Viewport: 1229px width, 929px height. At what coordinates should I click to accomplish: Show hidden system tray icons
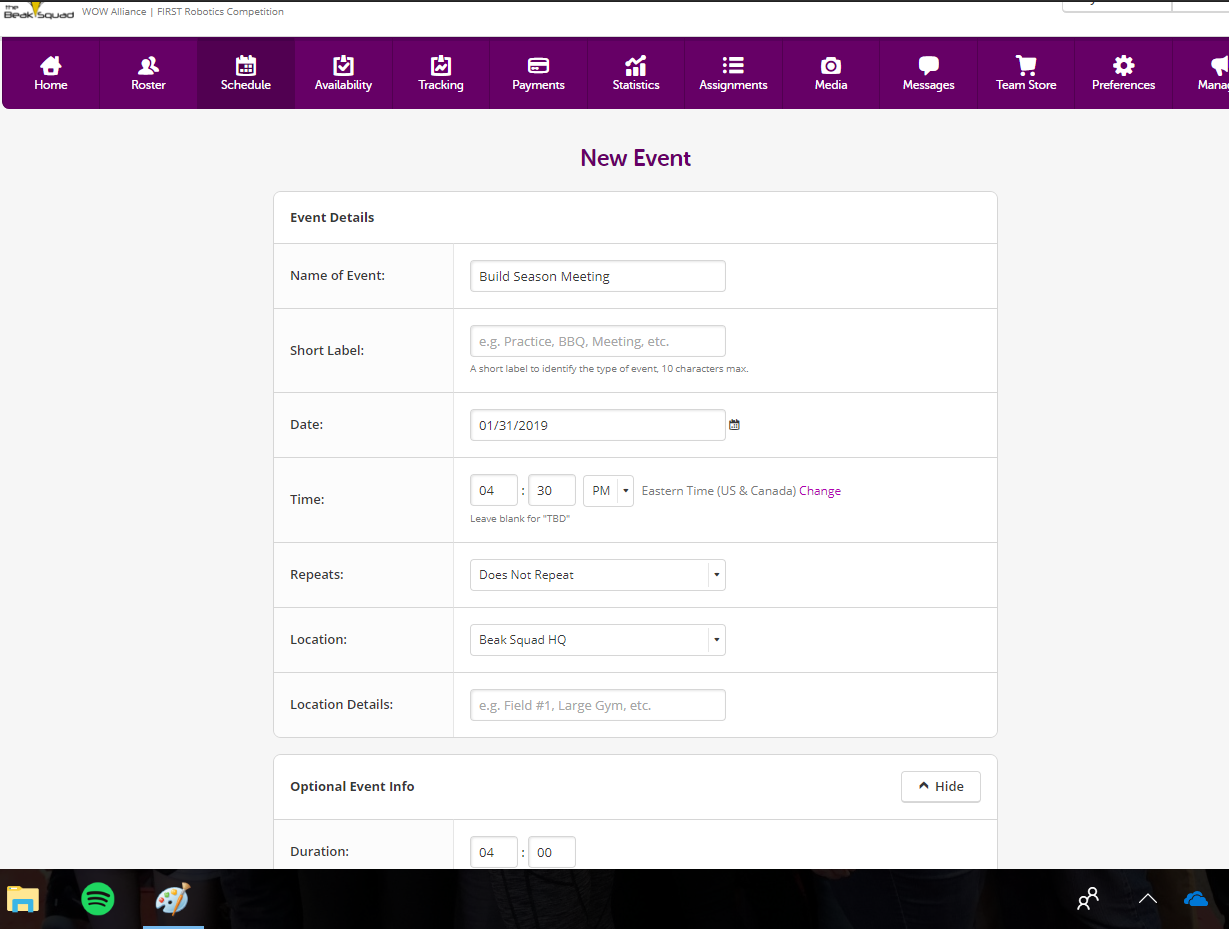(x=1148, y=899)
